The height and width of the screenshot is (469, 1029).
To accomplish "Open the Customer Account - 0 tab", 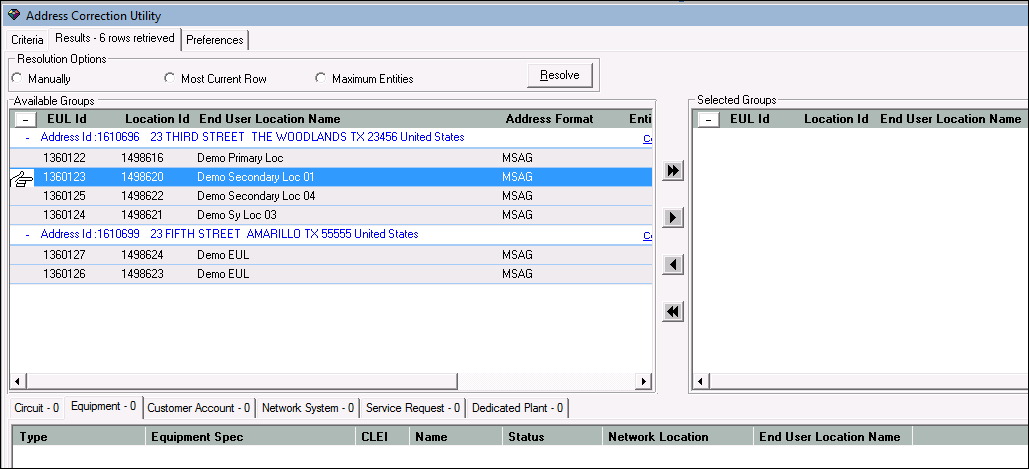I will 199,408.
